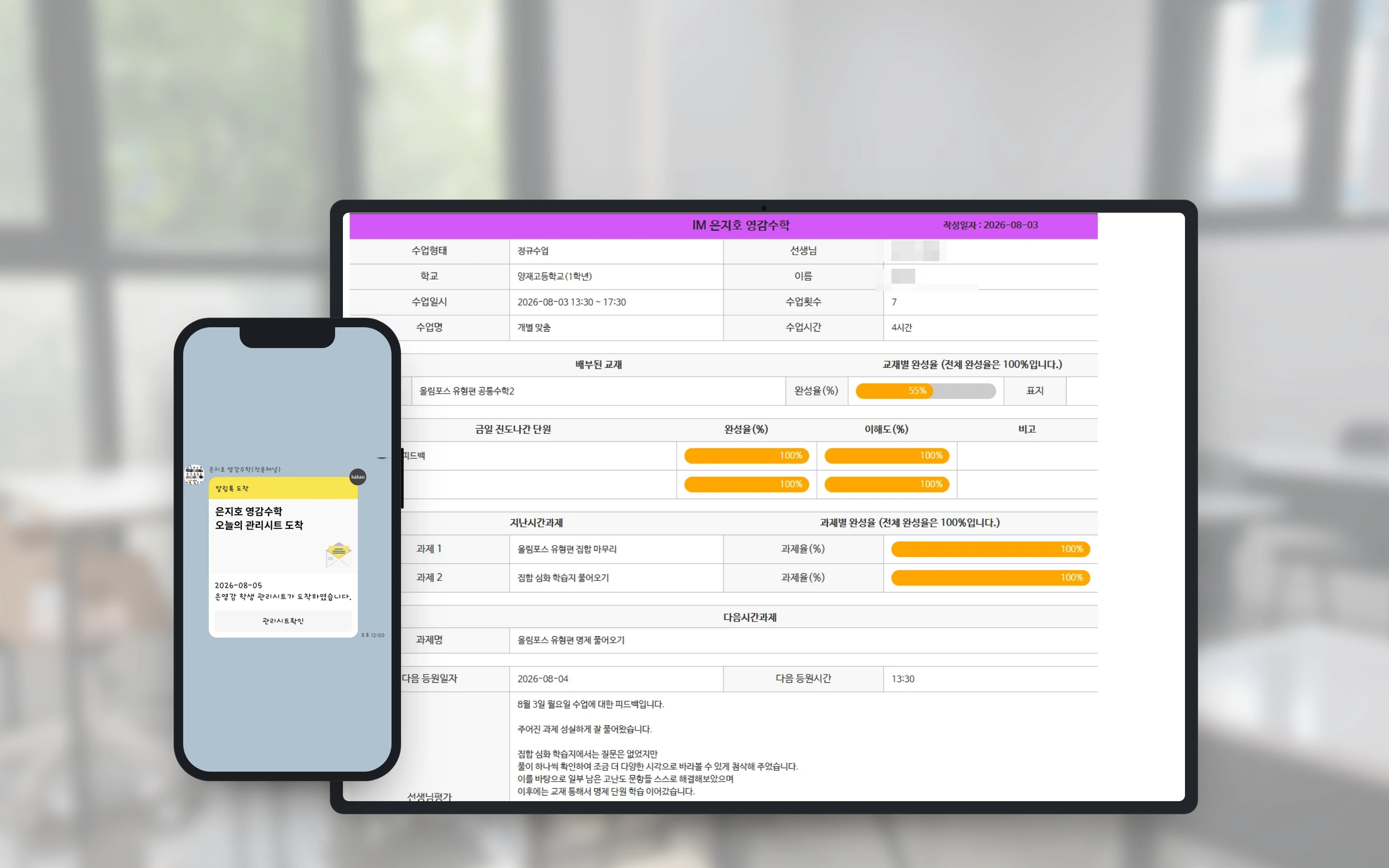
Task: Click the 과제별 완성율 summary header
Action: pos(910,523)
